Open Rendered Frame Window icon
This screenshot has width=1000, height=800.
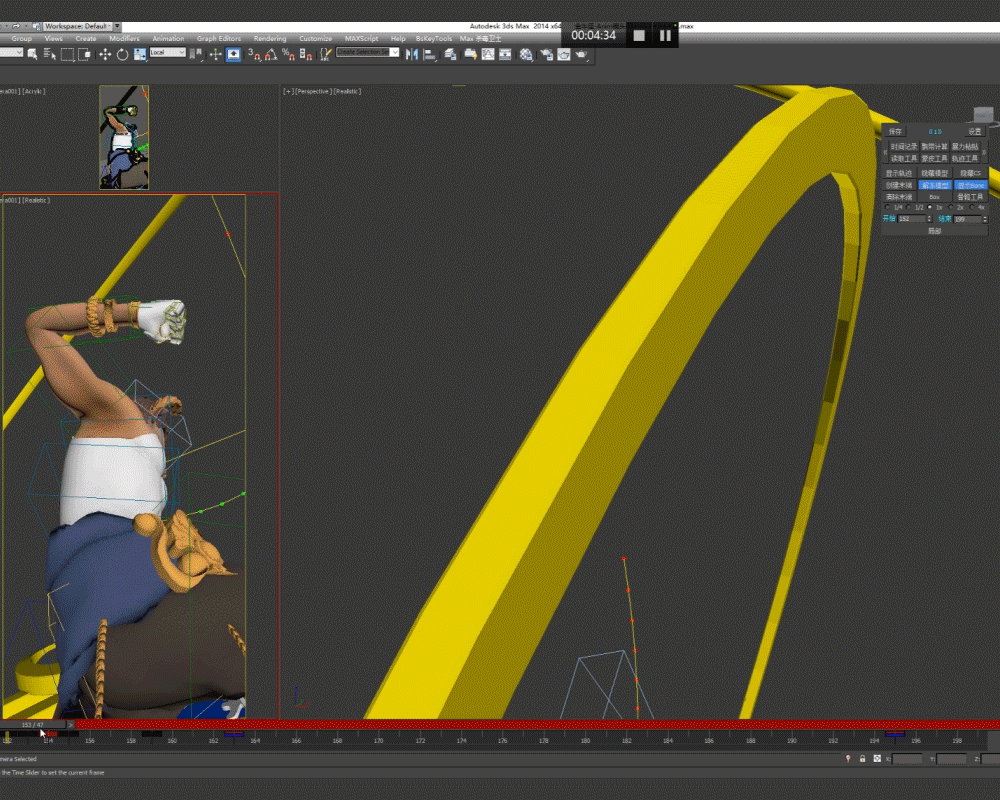point(564,54)
